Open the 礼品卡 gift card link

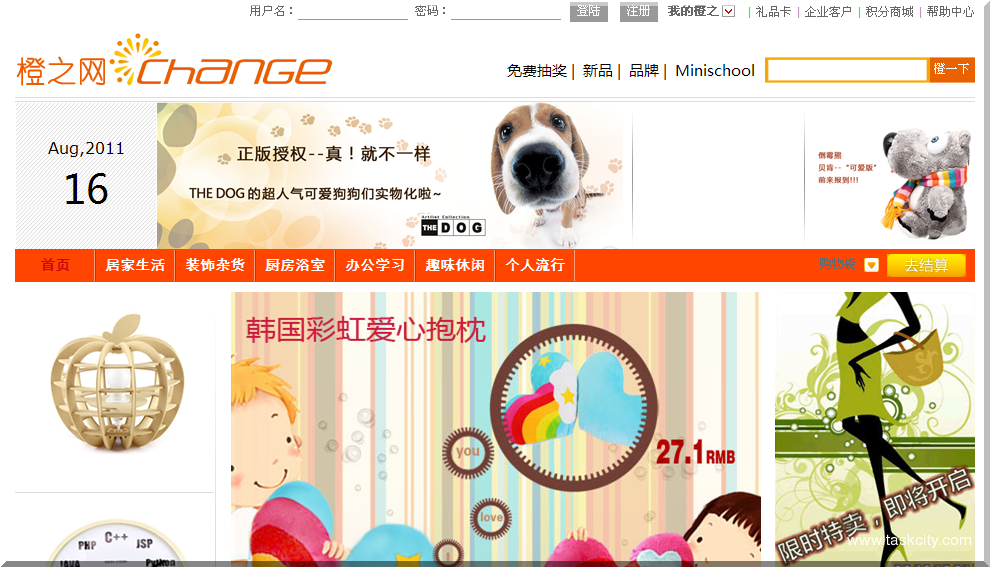(773, 12)
